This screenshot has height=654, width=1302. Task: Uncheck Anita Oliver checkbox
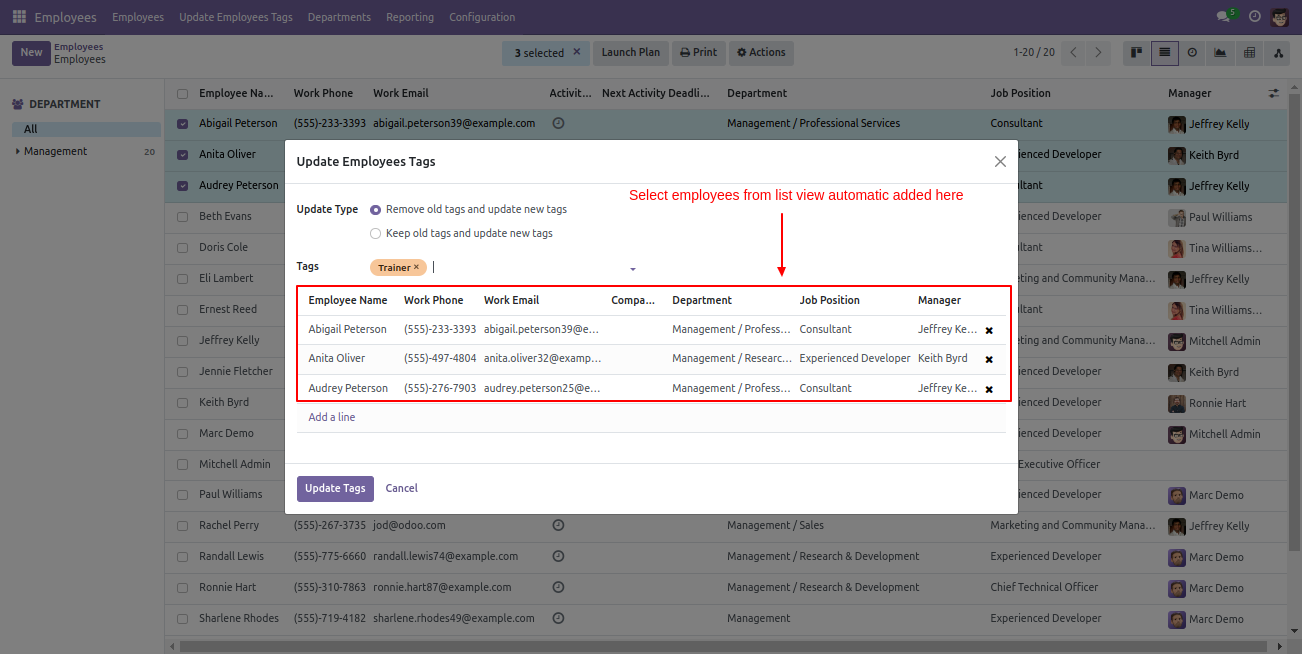point(182,155)
